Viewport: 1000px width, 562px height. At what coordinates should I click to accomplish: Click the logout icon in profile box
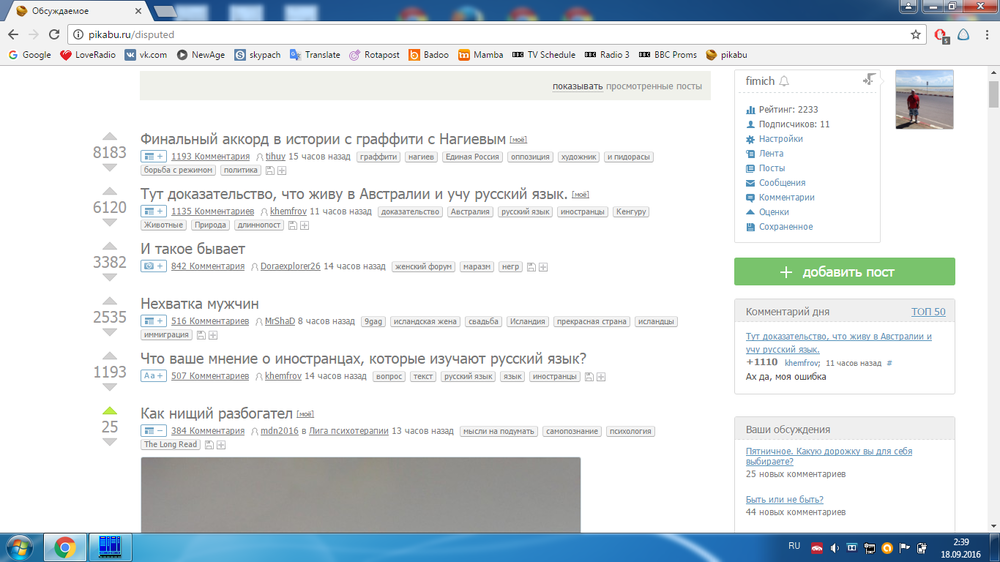[869, 79]
